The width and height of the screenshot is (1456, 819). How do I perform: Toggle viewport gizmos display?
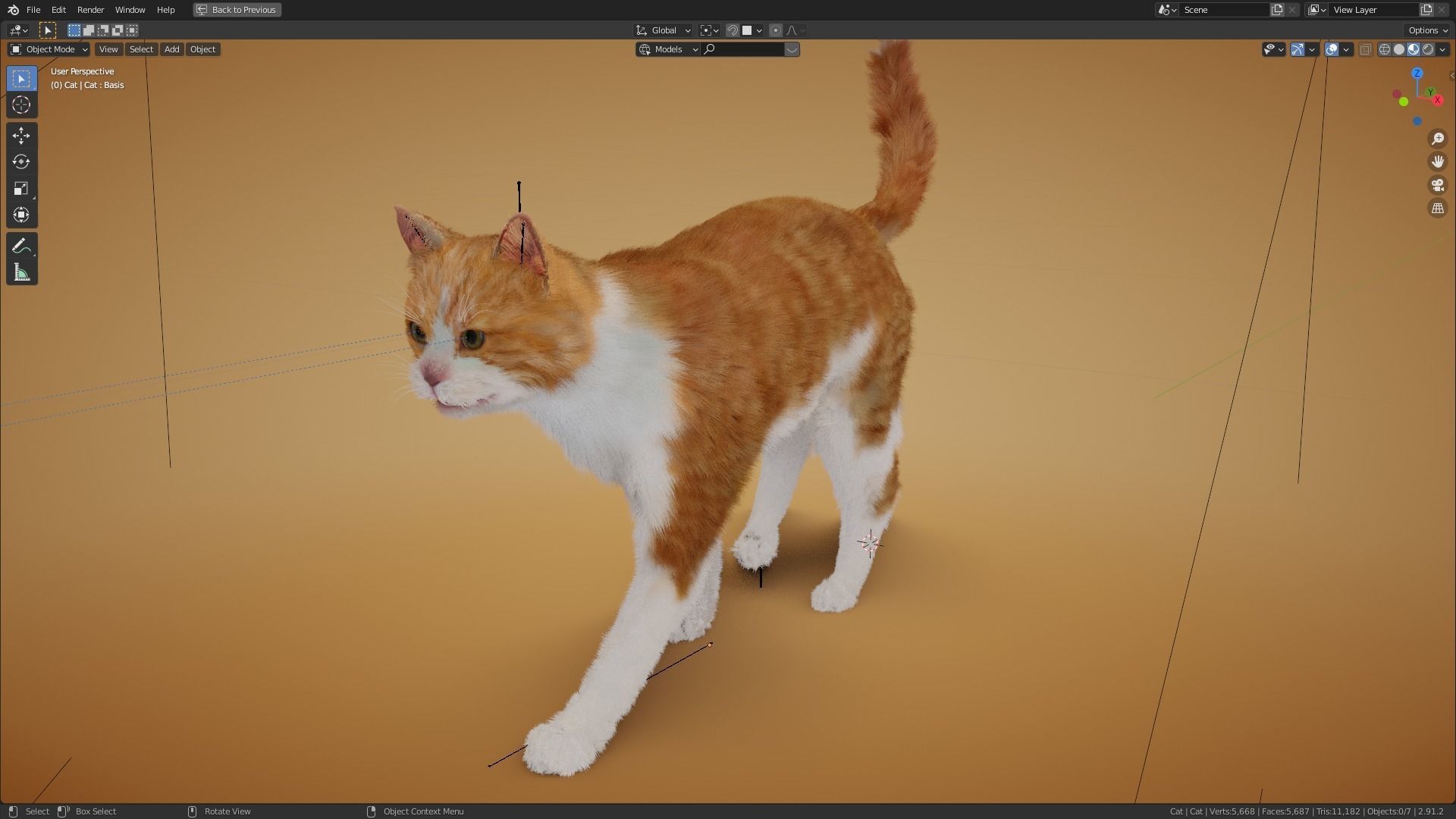[x=1298, y=49]
